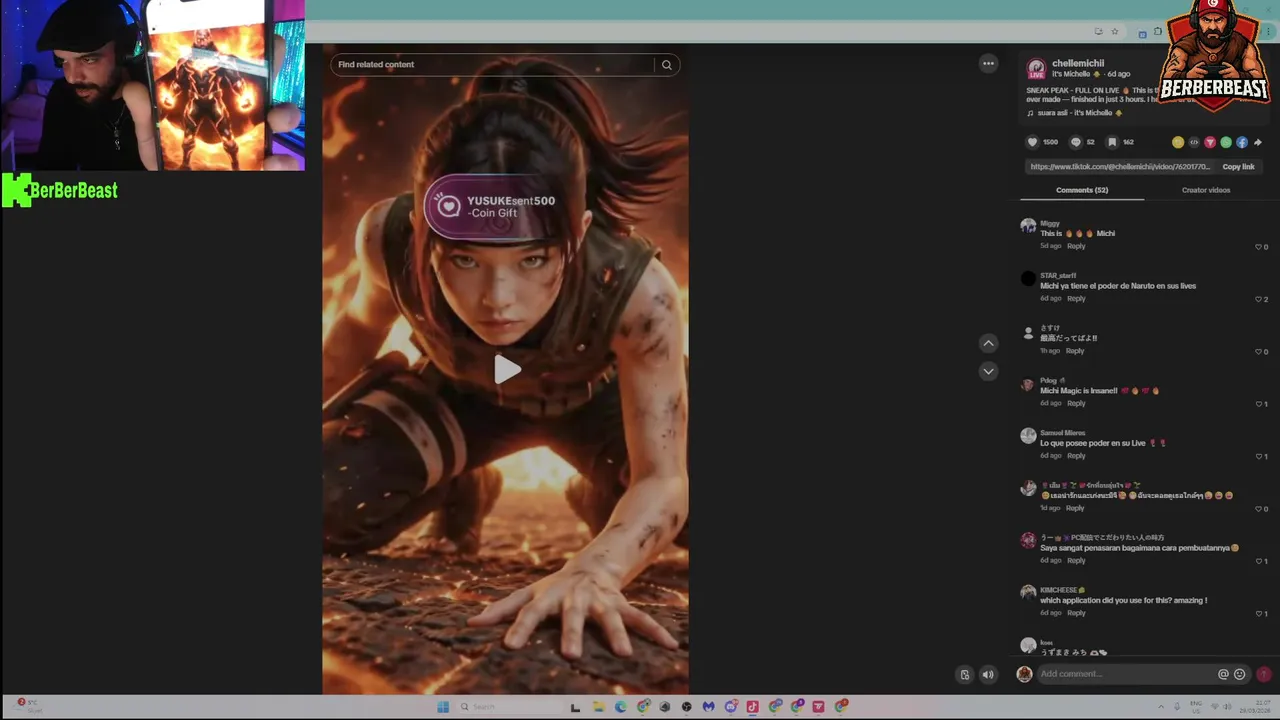Select the Comments (52) tab

(x=1082, y=190)
